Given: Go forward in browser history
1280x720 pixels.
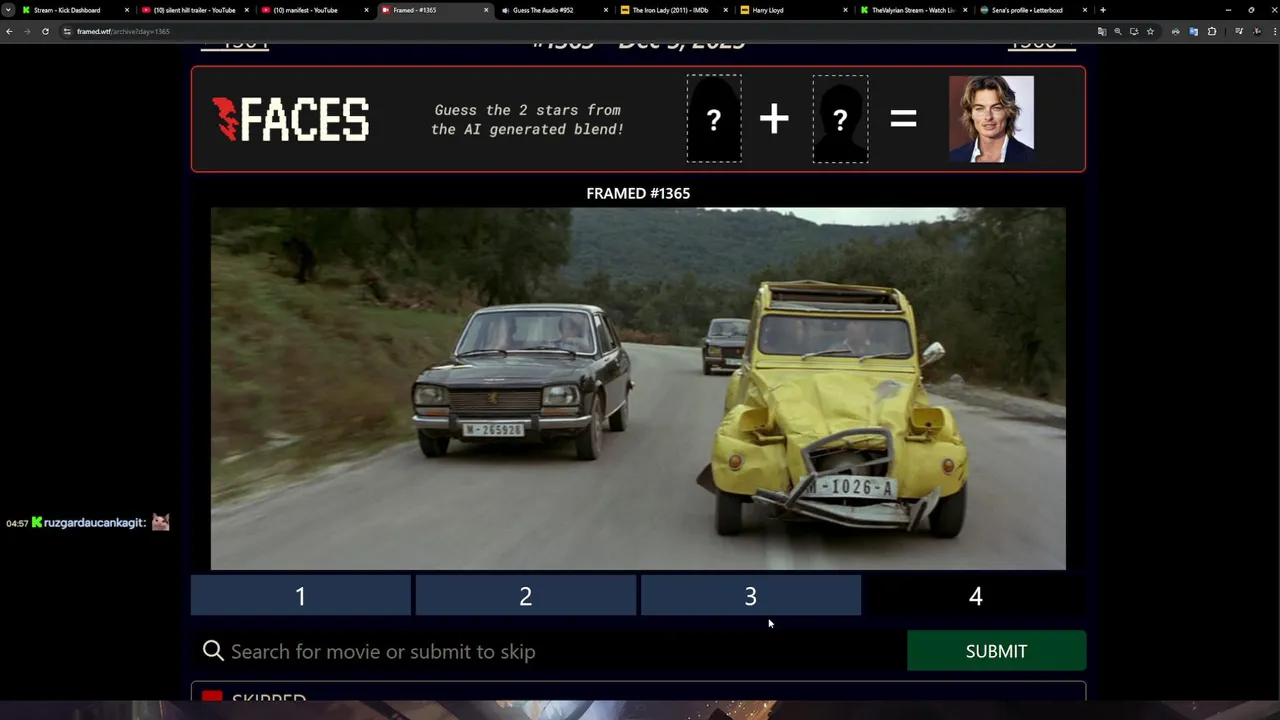Looking at the screenshot, I should click(x=27, y=31).
